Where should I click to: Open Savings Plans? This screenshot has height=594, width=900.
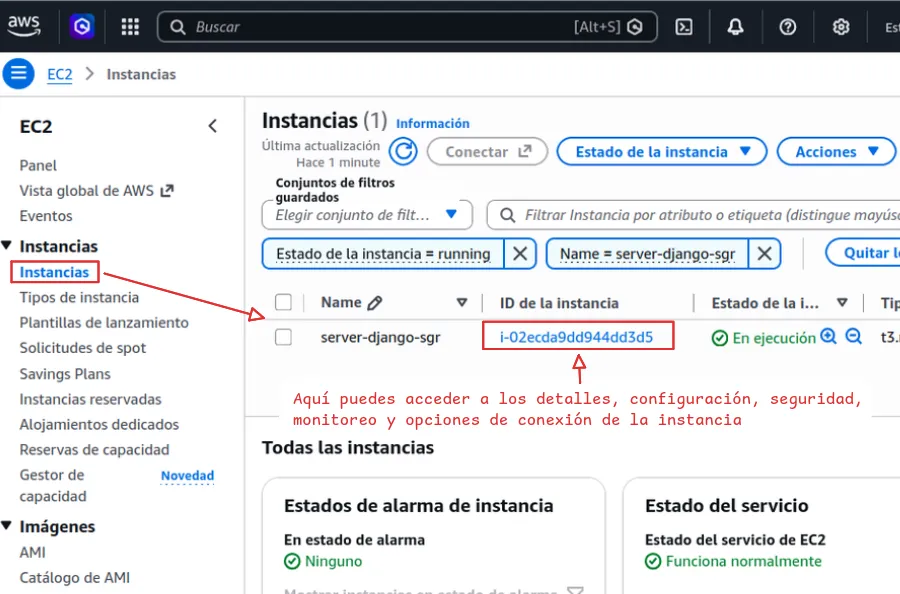click(x=65, y=374)
